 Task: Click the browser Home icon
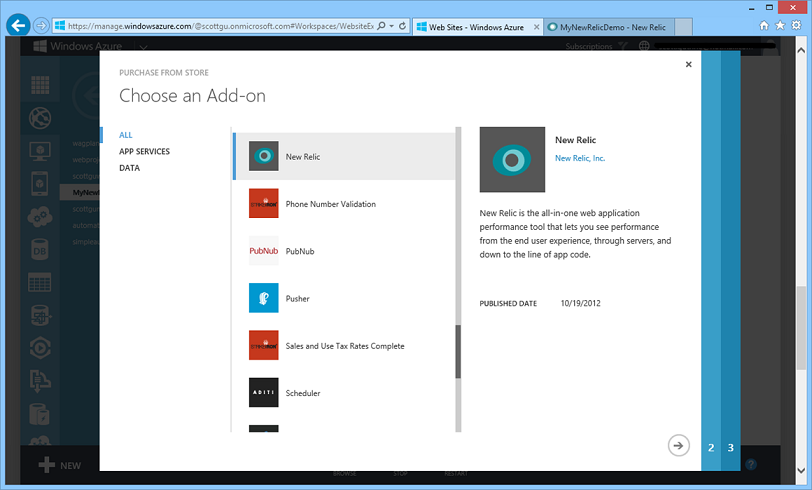[x=764, y=25]
